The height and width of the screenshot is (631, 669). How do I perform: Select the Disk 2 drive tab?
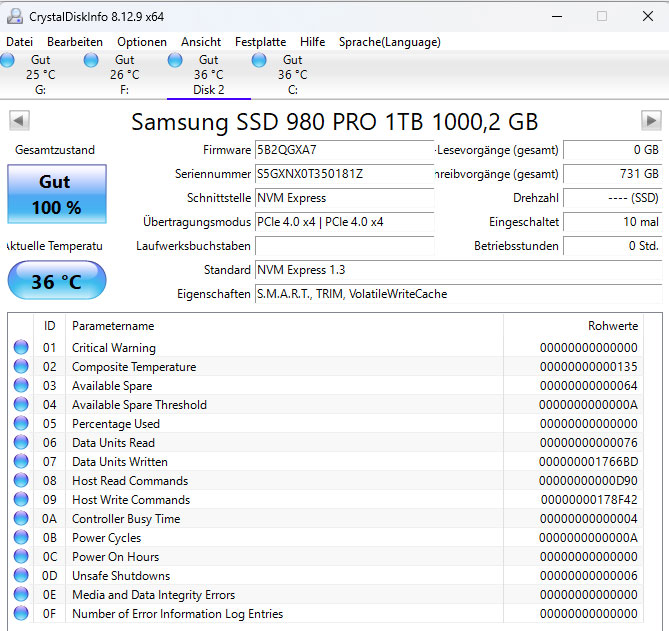(x=209, y=75)
